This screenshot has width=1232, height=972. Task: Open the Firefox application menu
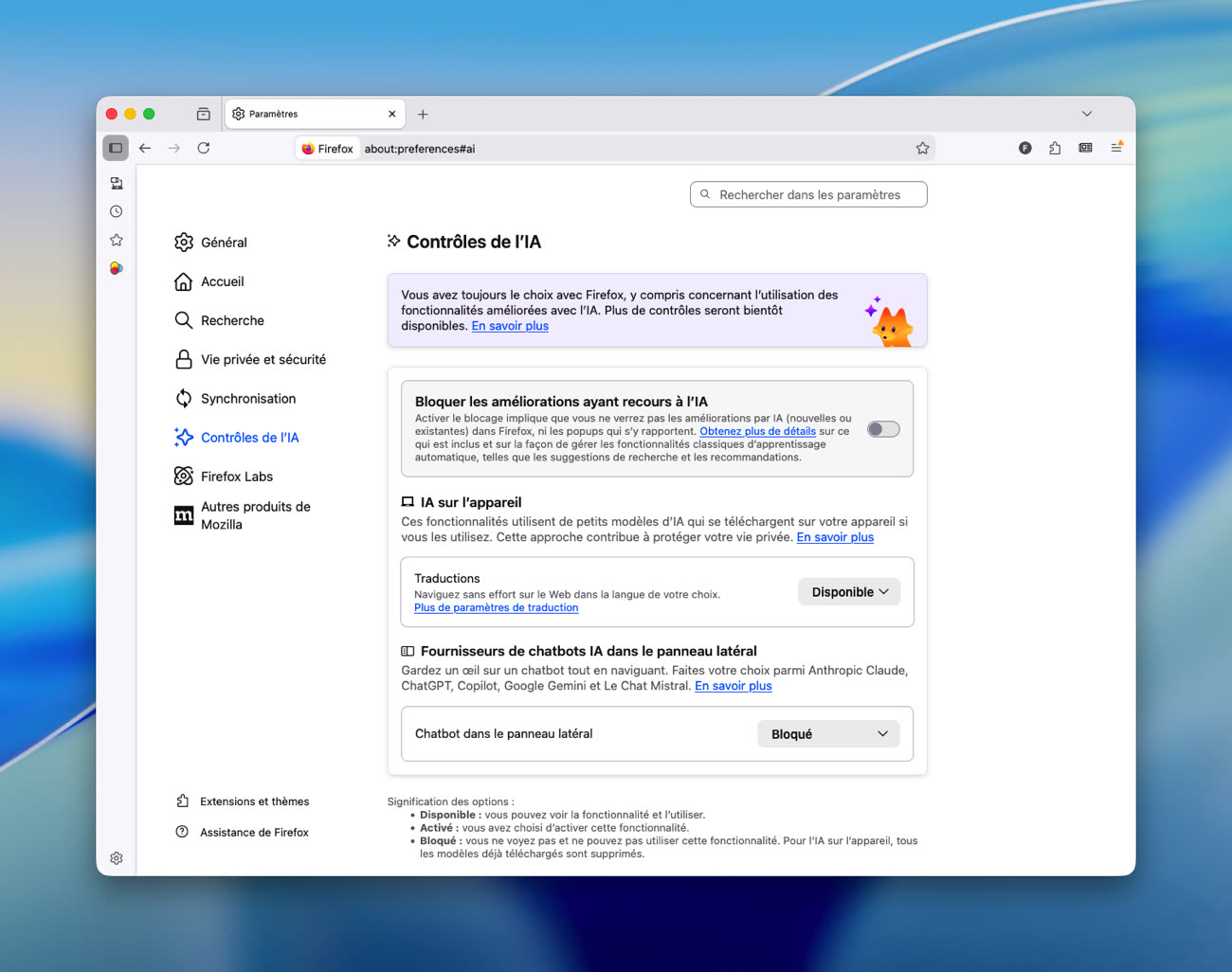pyautogui.click(x=1116, y=148)
